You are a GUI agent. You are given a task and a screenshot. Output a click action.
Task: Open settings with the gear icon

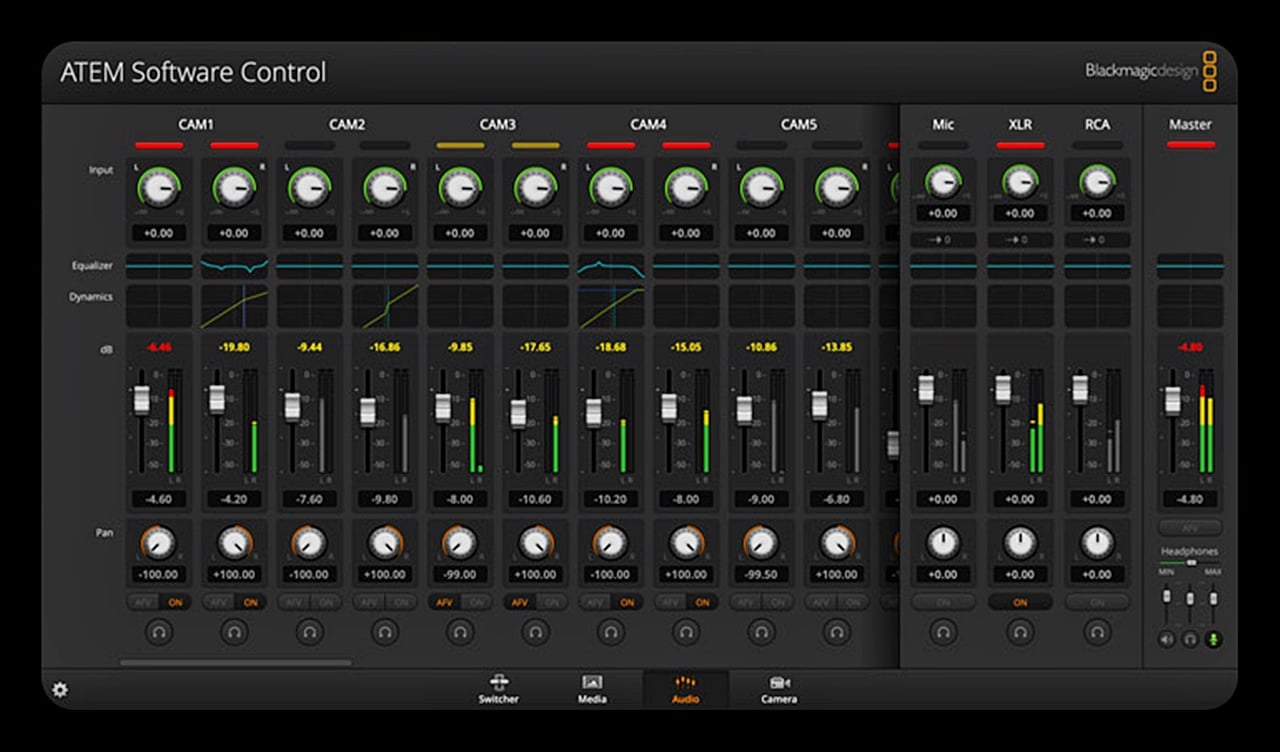[60, 689]
